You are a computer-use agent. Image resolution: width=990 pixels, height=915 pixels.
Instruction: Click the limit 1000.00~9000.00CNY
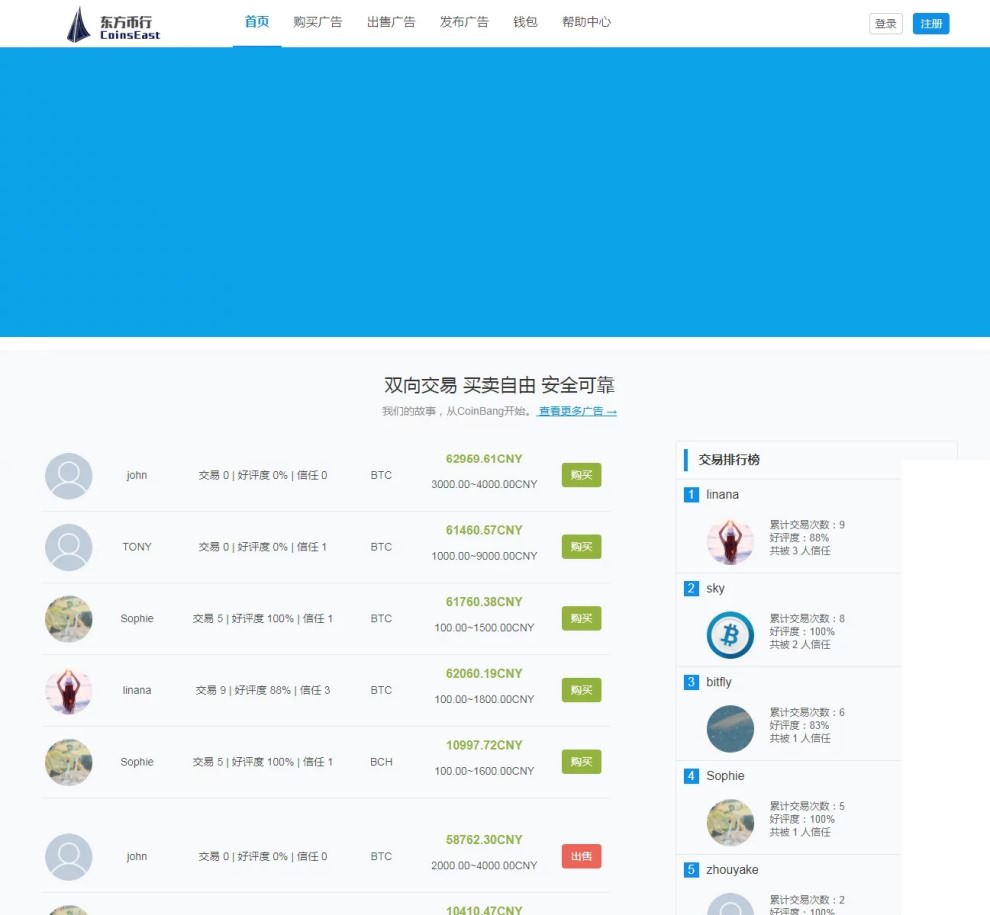click(x=484, y=556)
